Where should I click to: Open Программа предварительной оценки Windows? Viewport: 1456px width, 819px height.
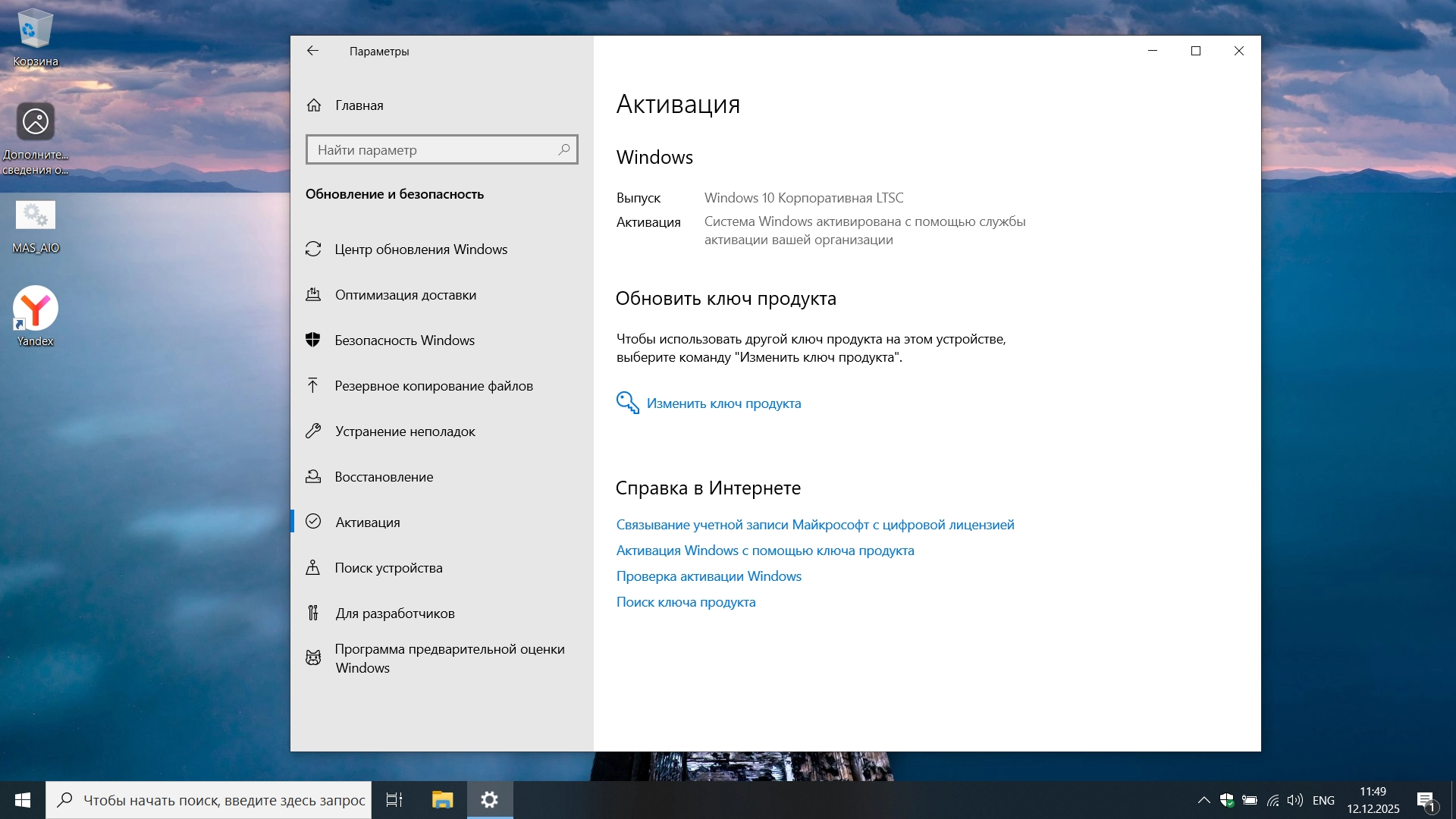coord(449,658)
